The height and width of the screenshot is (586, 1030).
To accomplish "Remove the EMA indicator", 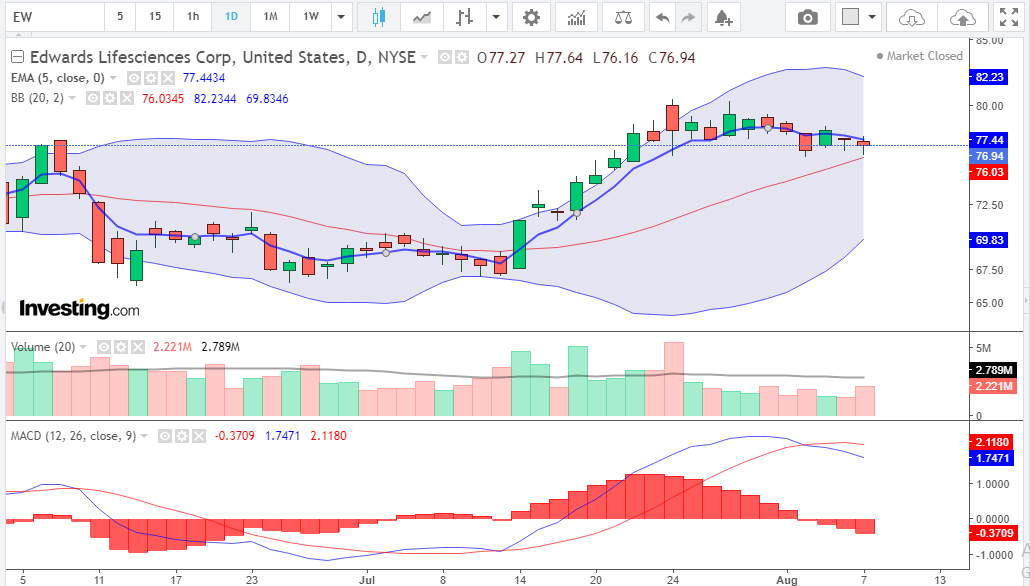I will 168,78.
